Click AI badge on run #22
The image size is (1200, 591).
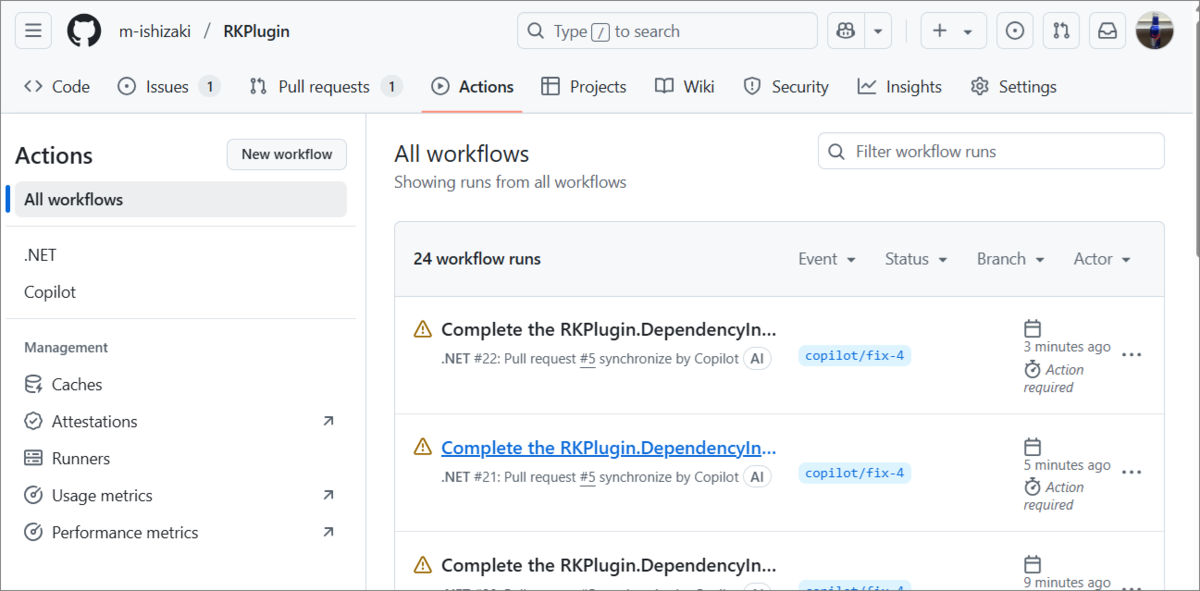click(757, 358)
